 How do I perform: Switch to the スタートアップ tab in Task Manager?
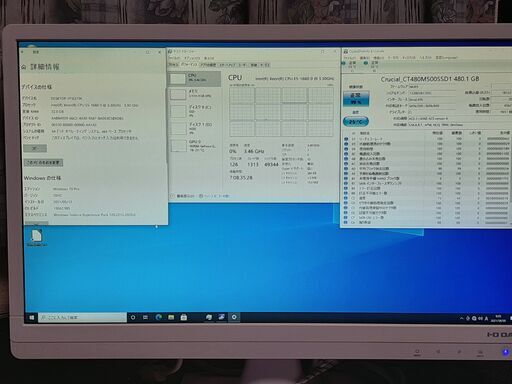(x=227, y=65)
